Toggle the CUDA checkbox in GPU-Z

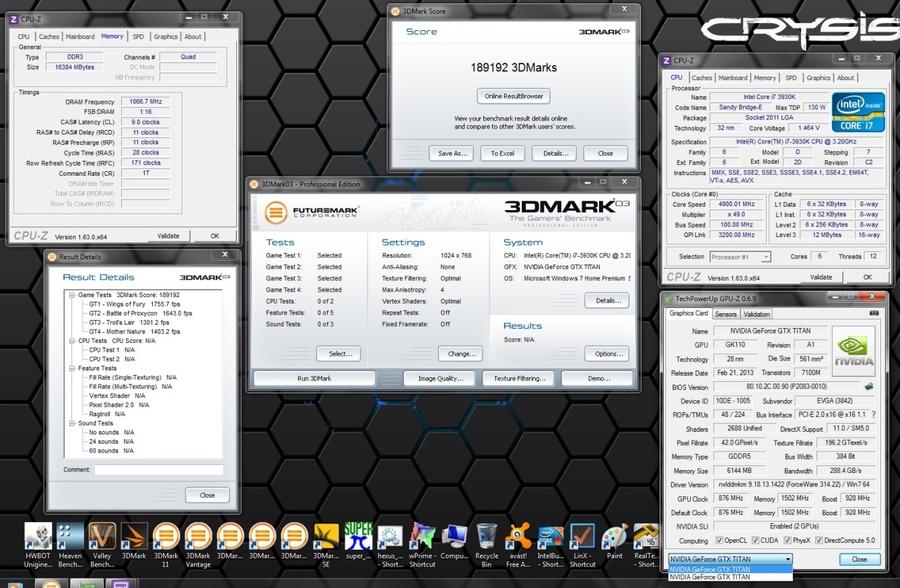pos(755,540)
